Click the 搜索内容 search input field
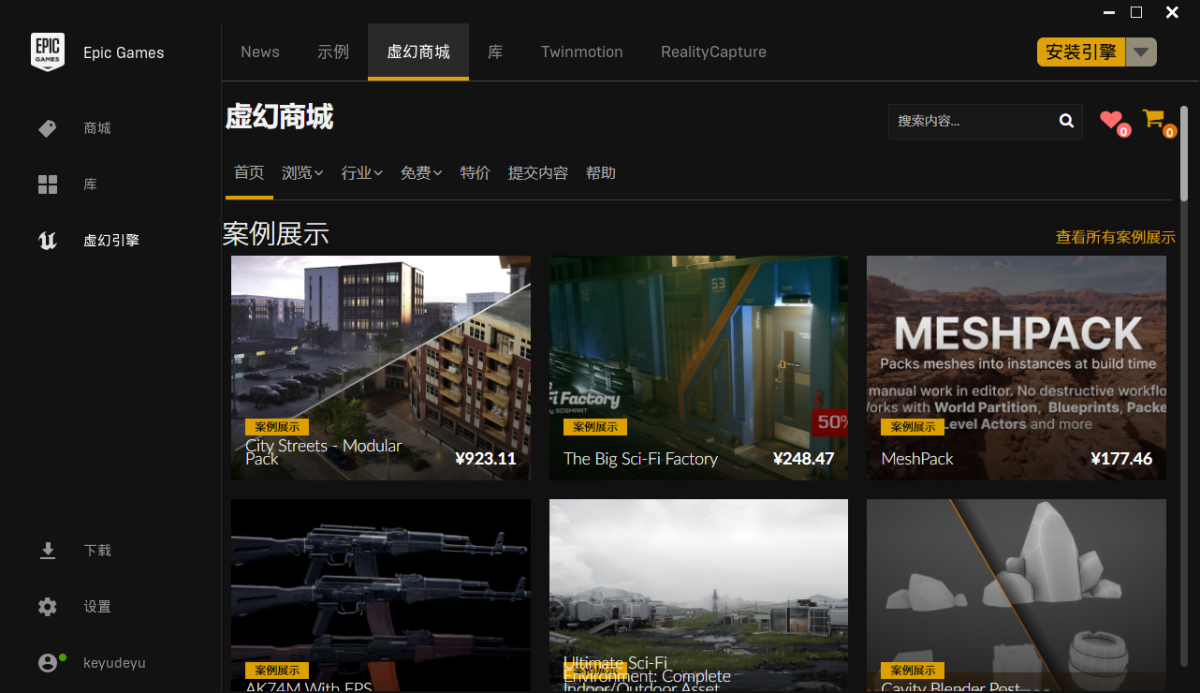This screenshot has width=1200, height=693. click(970, 121)
